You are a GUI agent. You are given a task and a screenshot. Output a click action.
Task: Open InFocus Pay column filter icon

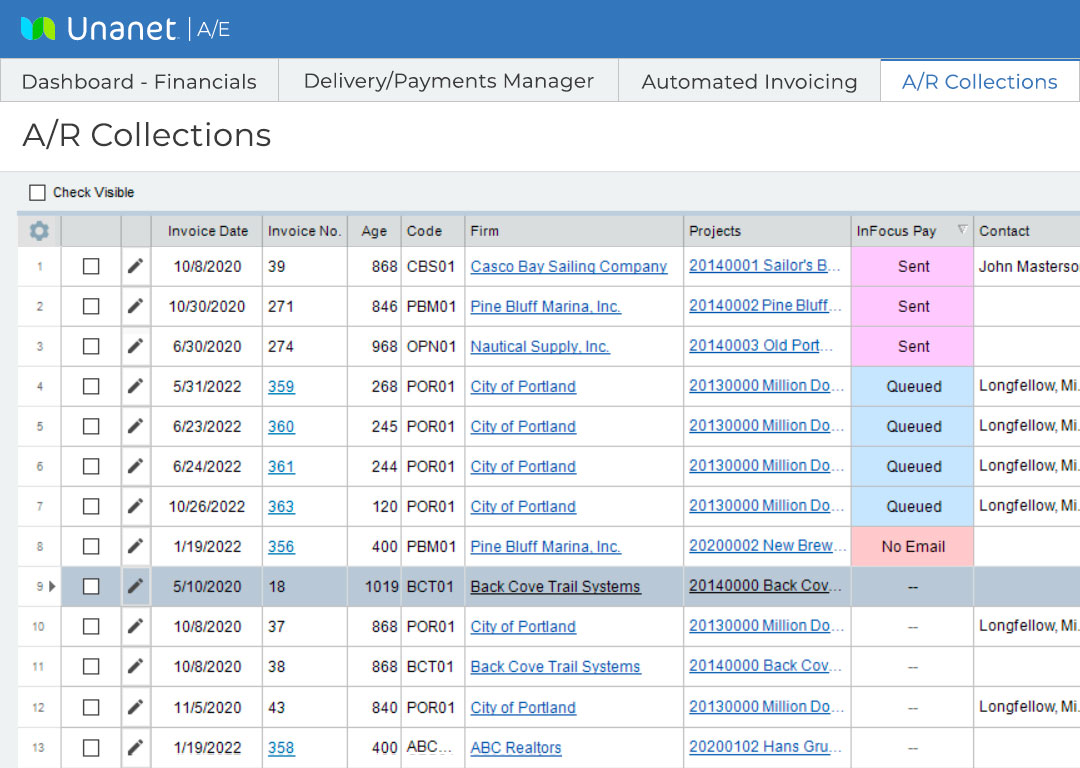click(962, 229)
